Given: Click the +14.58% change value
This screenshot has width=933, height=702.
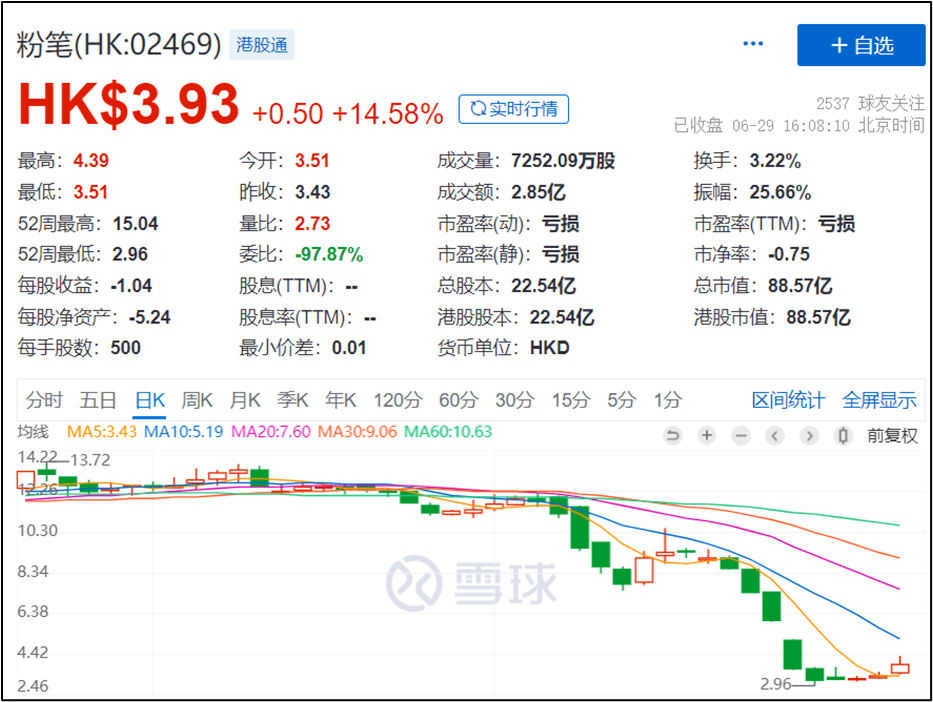Looking at the screenshot, I should point(388,114).
